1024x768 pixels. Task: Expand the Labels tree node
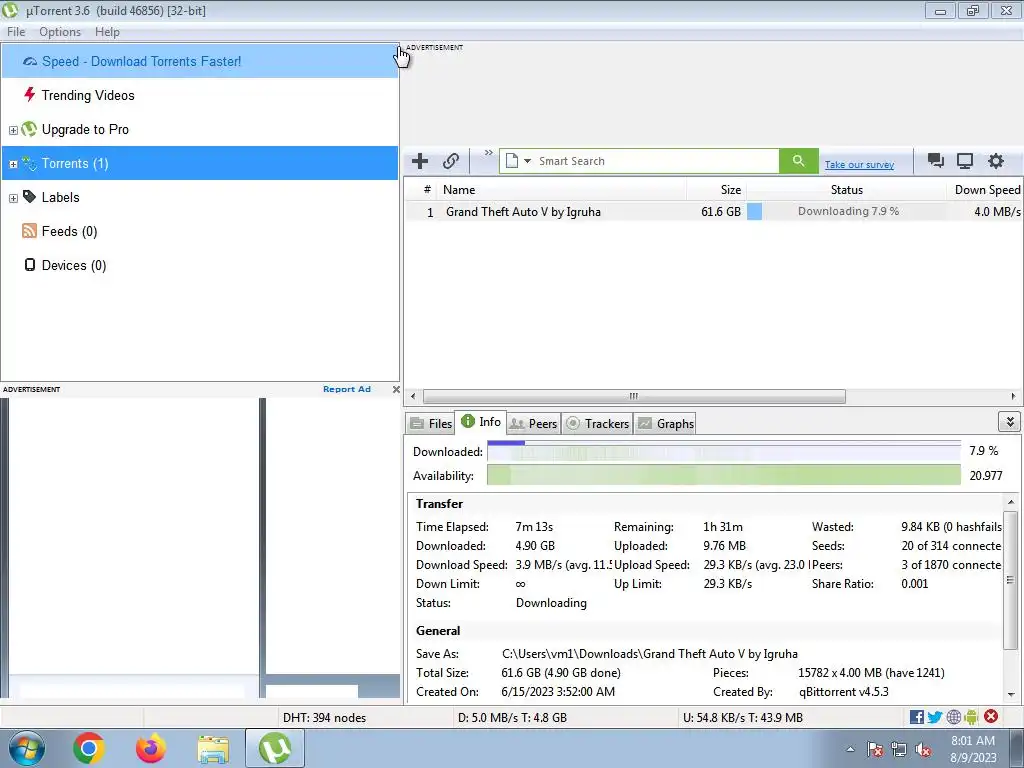[x=13, y=198]
